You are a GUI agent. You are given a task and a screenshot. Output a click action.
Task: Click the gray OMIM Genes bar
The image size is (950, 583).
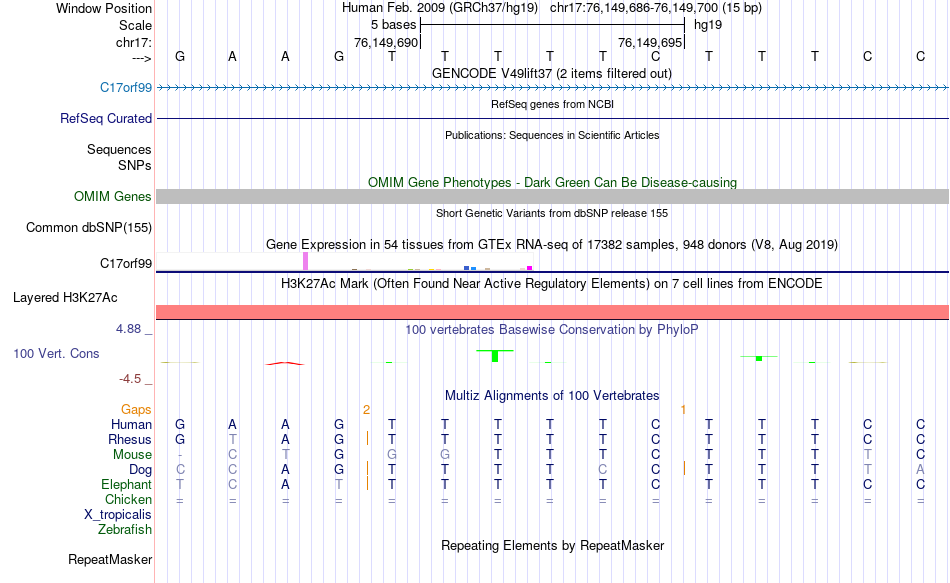click(x=553, y=196)
